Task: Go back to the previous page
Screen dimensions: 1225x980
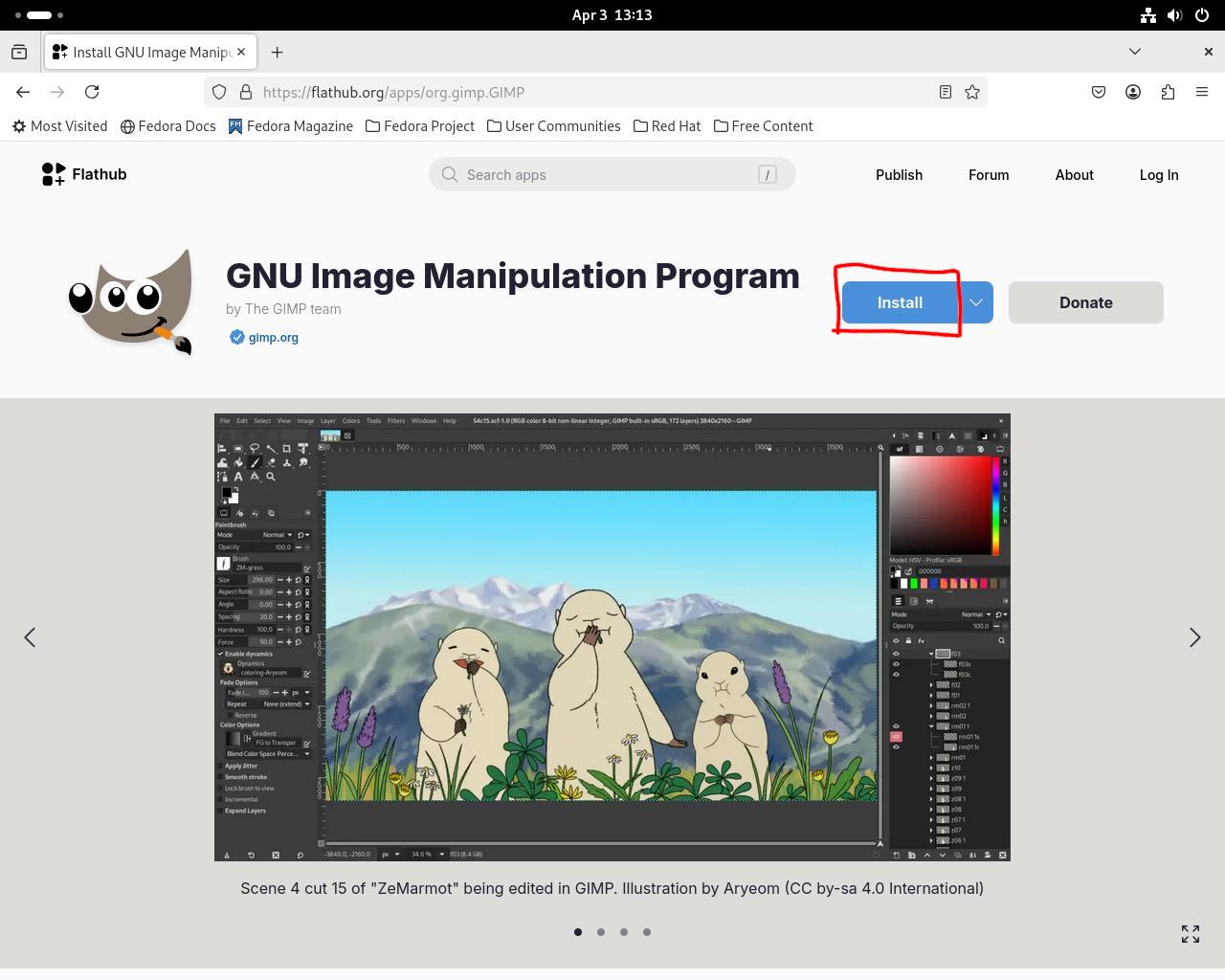Action: pos(23,92)
